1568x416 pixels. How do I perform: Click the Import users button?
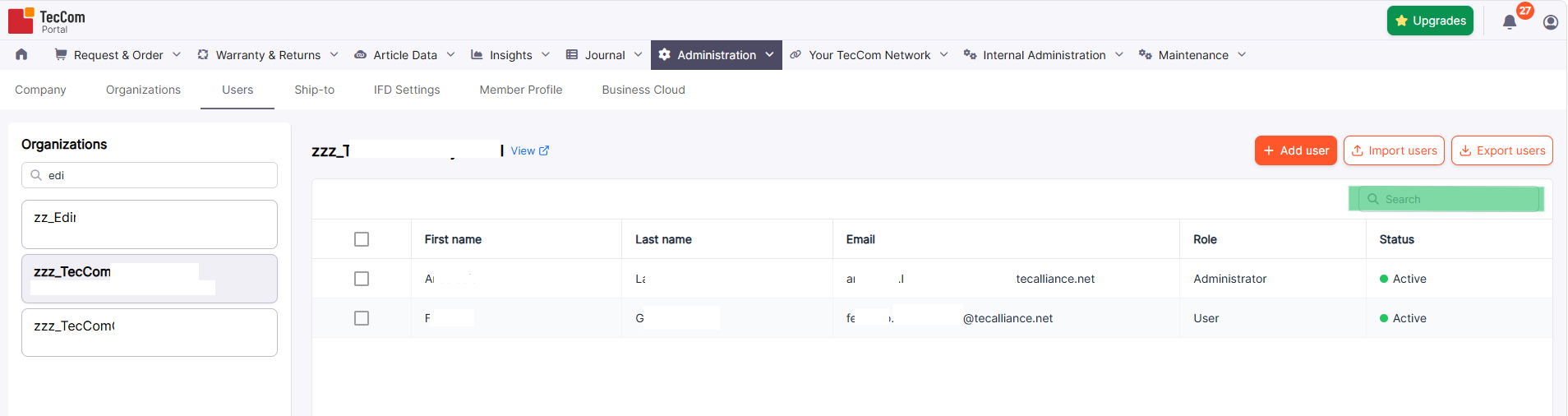click(x=1394, y=150)
